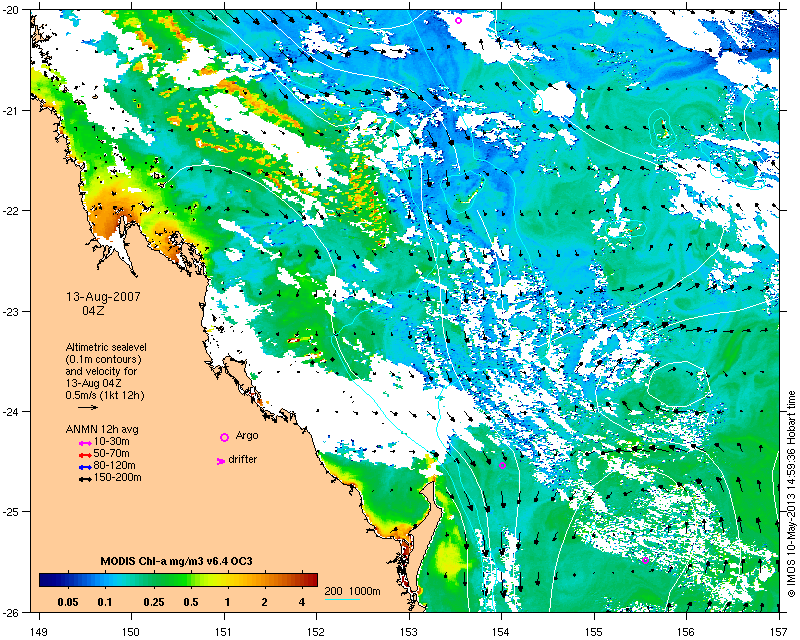The width and height of the screenshot is (800, 640).
Task: Click the '157' longitude axis label
Action: (x=779, y=632)
